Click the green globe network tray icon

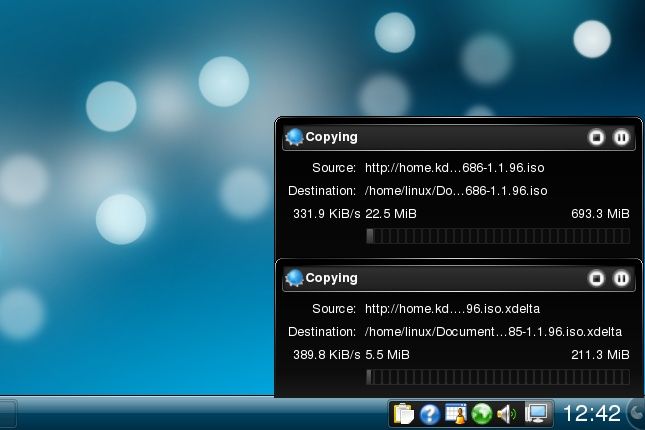click(x=482, y=414)
